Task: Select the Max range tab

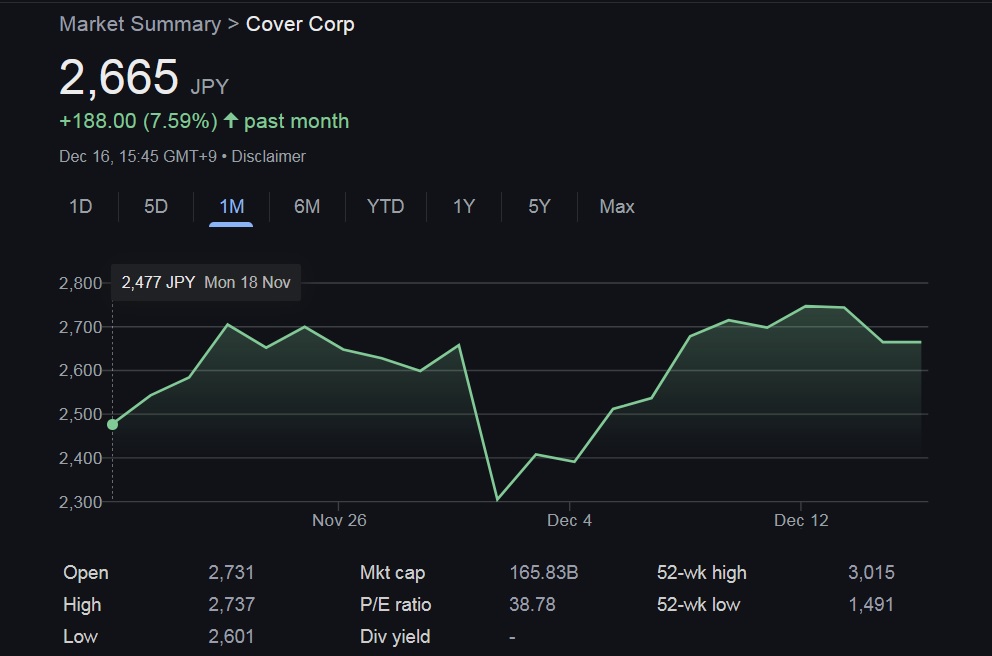Action: [617, 206]
